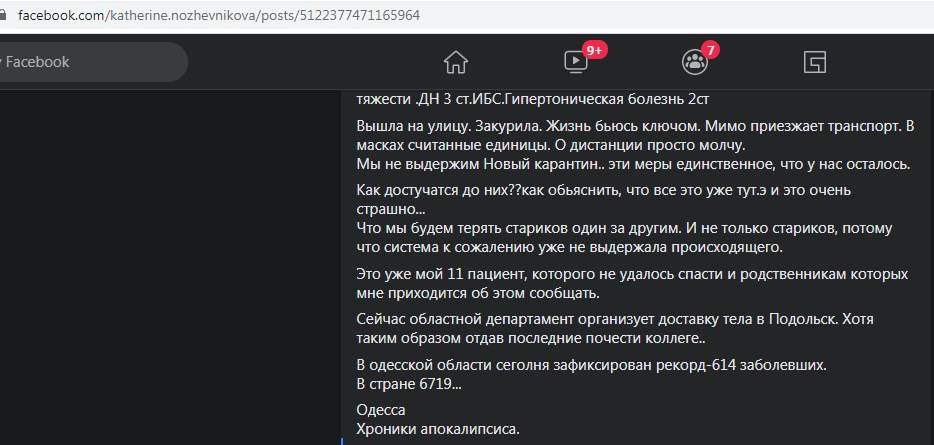Click the 9+ notification badge on Watch
Image resolution: width=934 pixels, height=445 pixels.
pos(594,50)
